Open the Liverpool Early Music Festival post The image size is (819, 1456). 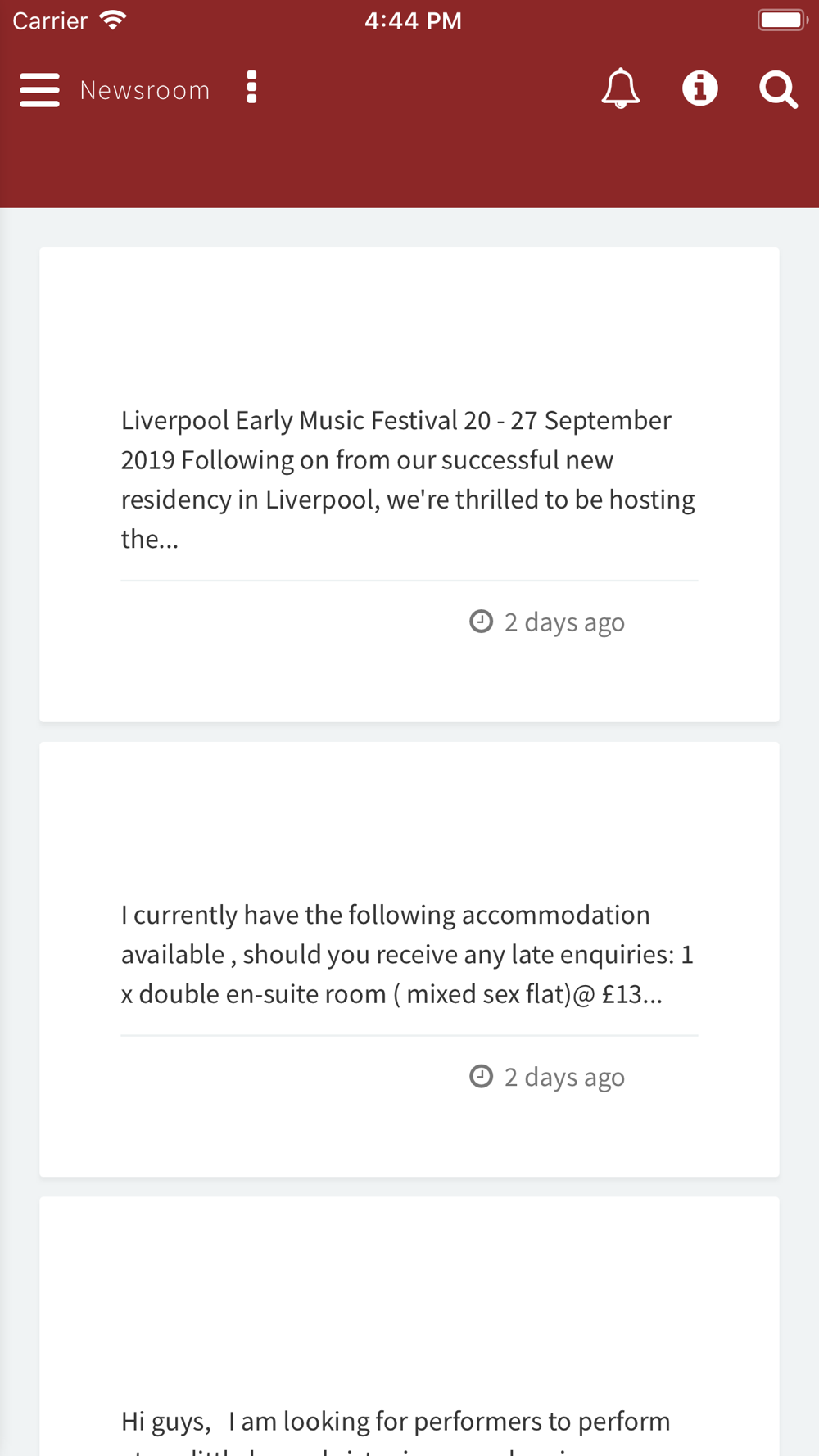409,479
